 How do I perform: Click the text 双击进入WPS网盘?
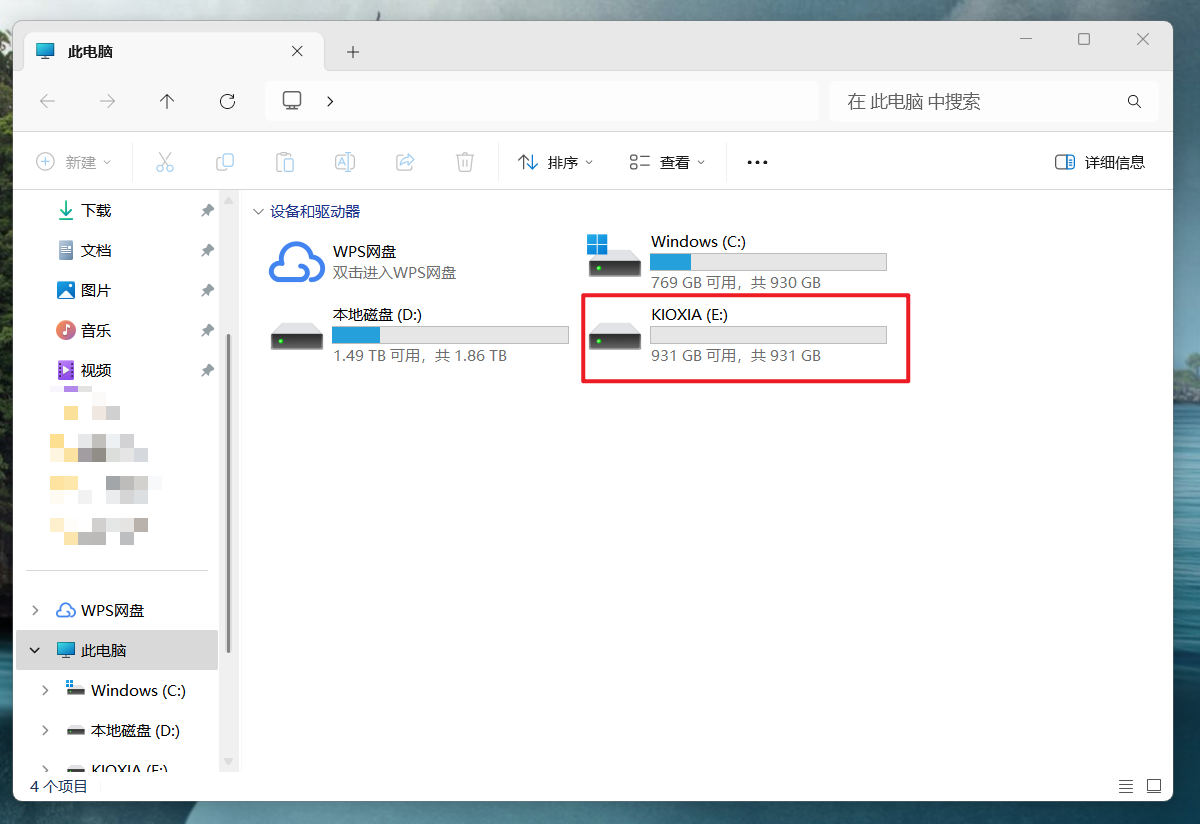(x=394, y=272)
